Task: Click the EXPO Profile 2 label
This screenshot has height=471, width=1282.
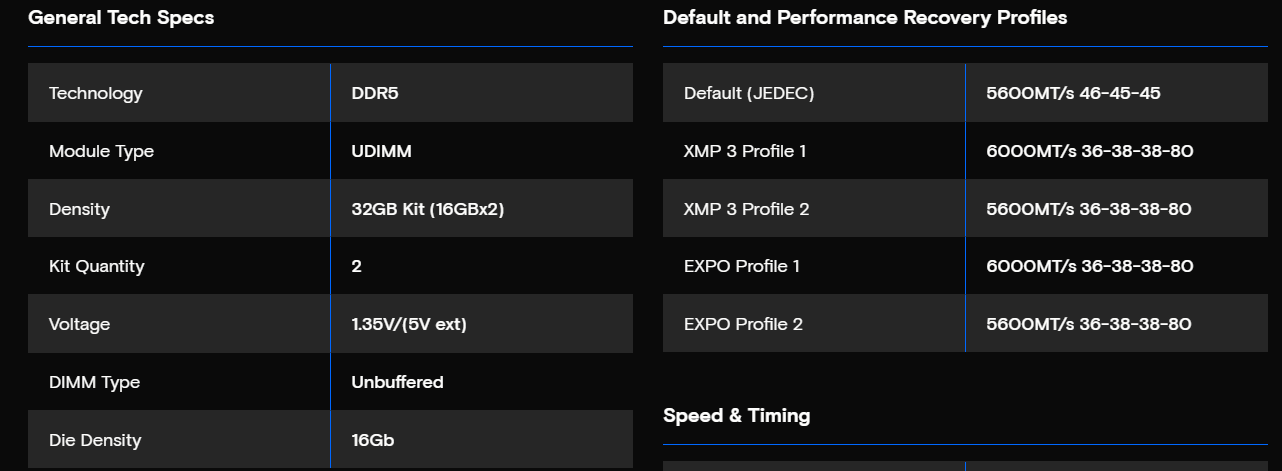Action: tap(743, 325)
